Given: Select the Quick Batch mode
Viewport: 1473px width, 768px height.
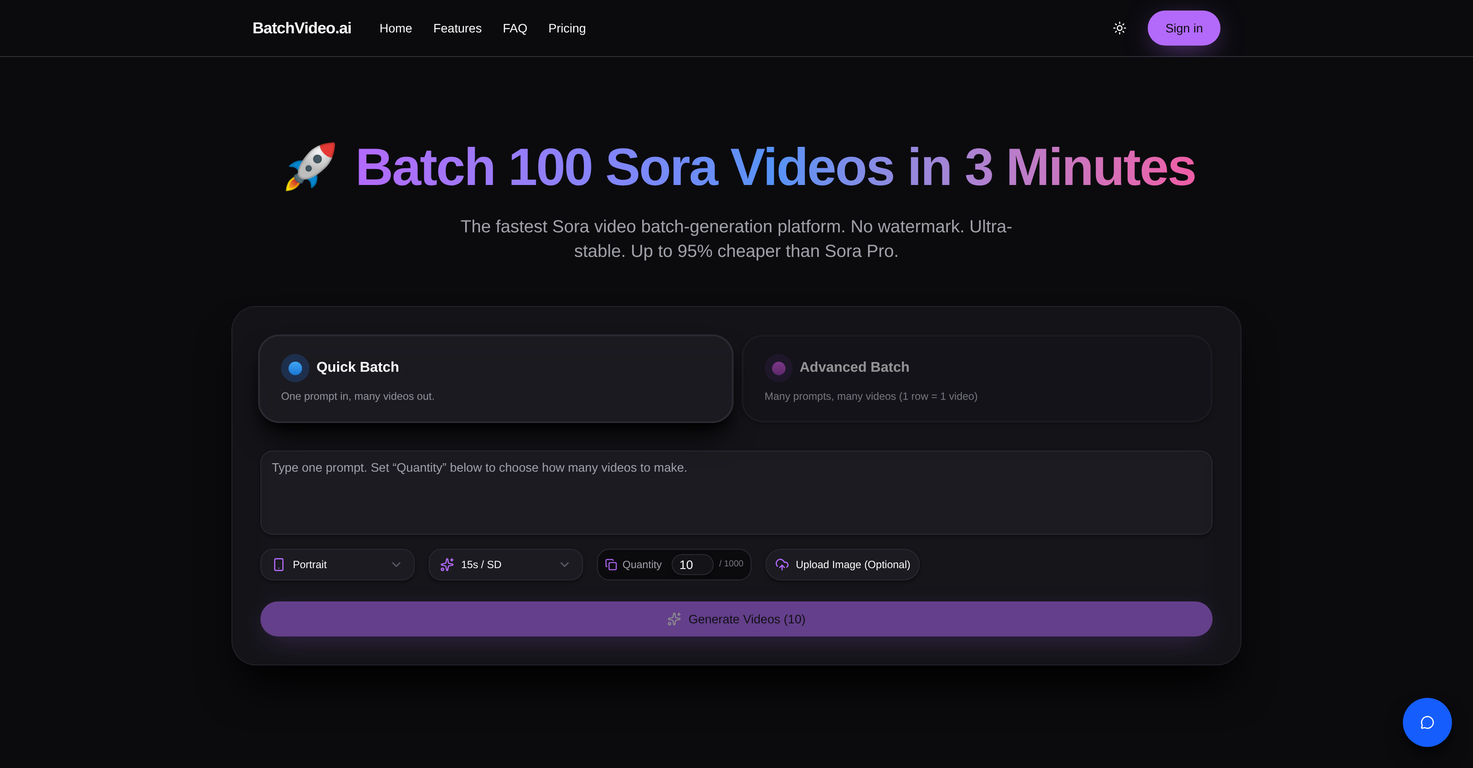Looking at the screenshot, I should pyautogui.click(x=495, y=378).
